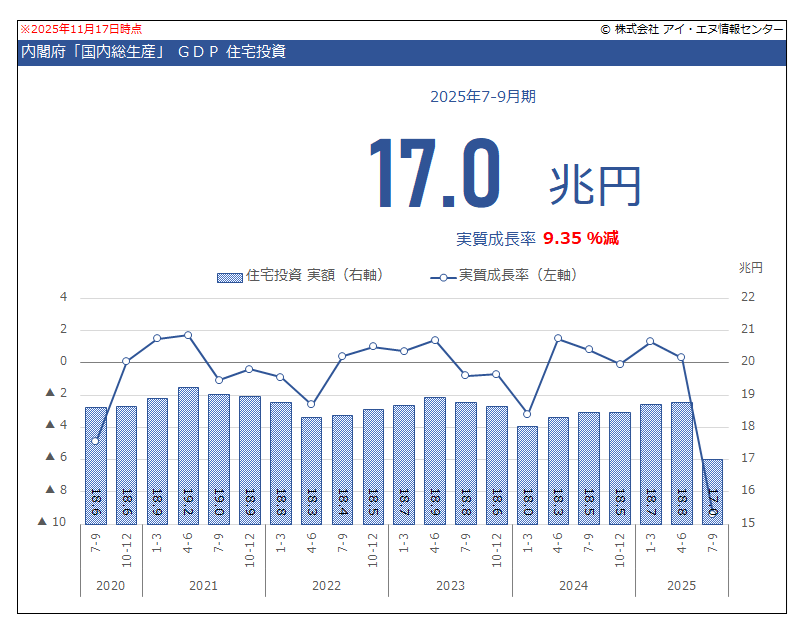Screen dimensions: 804x634
Task: Click the red 9.35 %減 growth rate text
Action: 581,238
